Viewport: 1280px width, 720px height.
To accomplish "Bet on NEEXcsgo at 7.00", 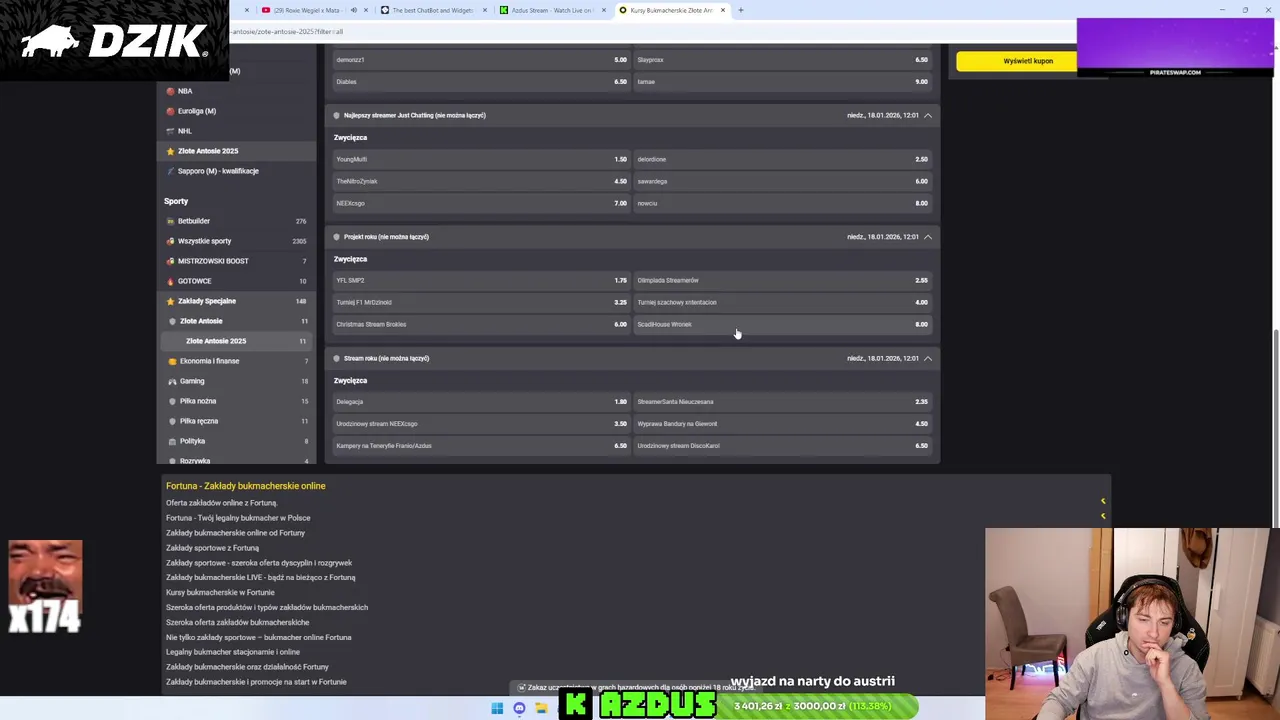I will point(481,203).
